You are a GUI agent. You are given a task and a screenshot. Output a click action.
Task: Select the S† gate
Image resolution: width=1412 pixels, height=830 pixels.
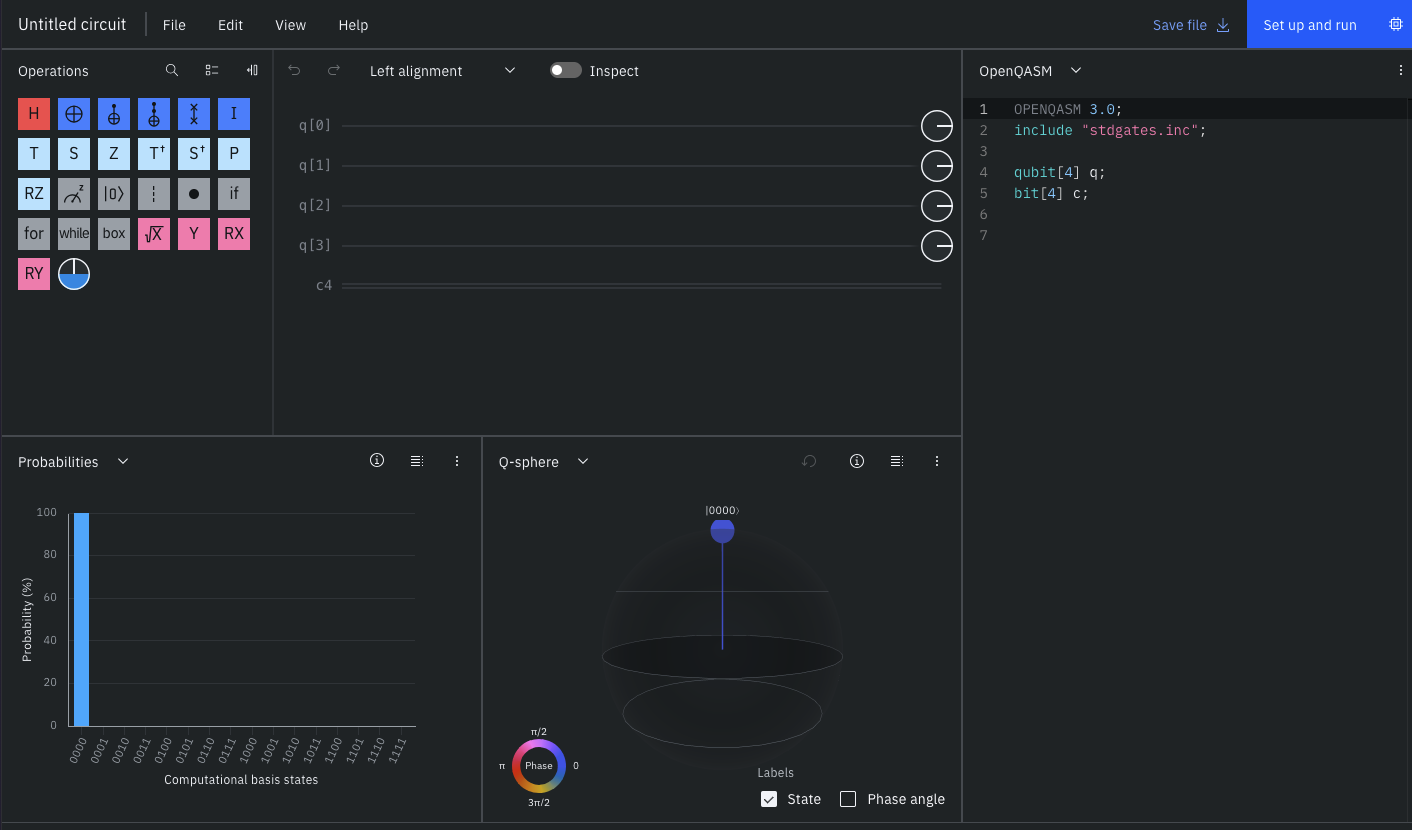(x=194, y=154)
